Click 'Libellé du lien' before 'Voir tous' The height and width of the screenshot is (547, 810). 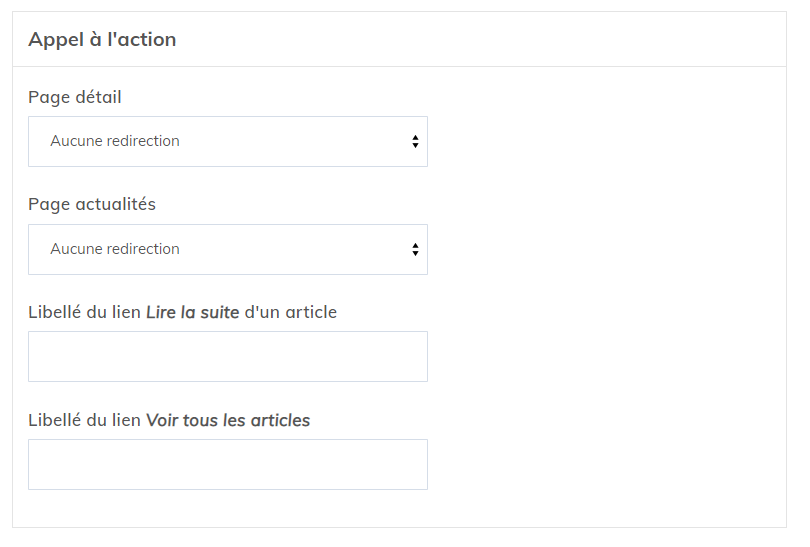click(85, 420)
